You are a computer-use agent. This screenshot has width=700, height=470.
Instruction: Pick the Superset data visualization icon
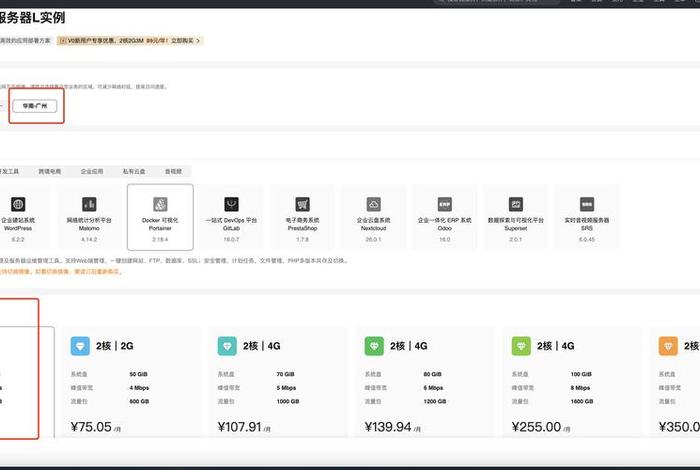tap(516, 204)
